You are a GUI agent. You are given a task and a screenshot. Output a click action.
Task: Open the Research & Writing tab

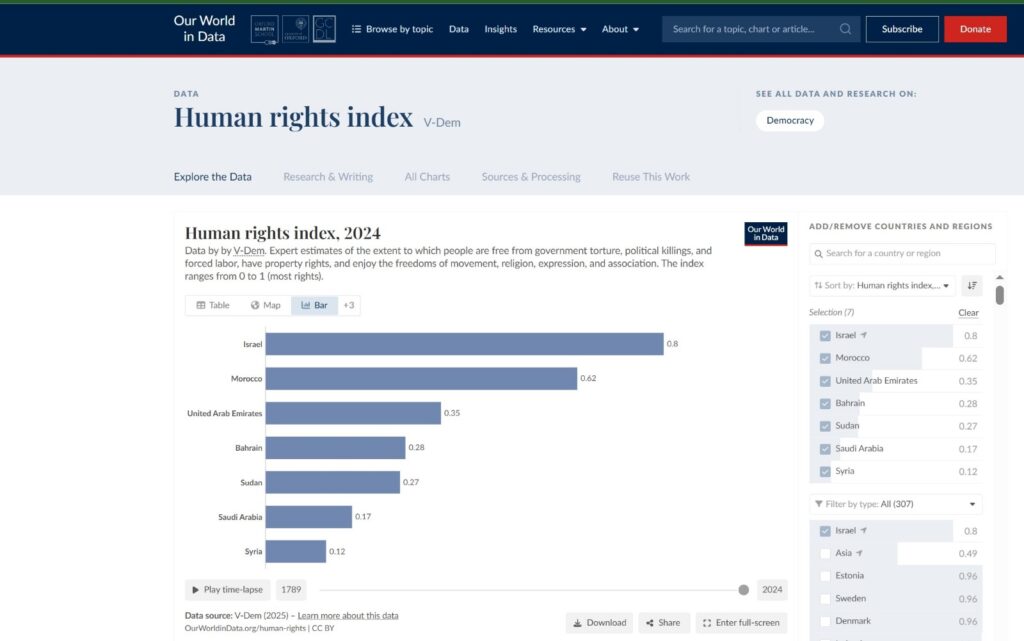pos(328,177)
